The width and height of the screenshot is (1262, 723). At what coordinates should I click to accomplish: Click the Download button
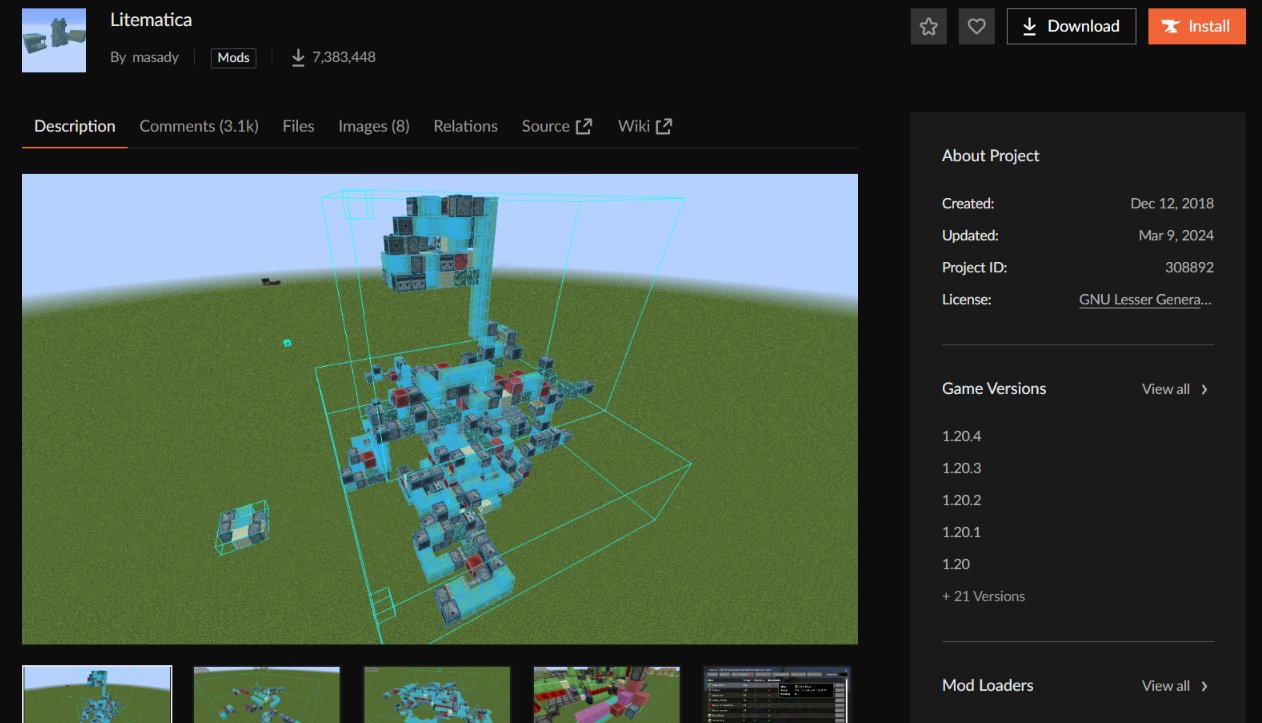pyautogui.click(x=1071, y=26)
